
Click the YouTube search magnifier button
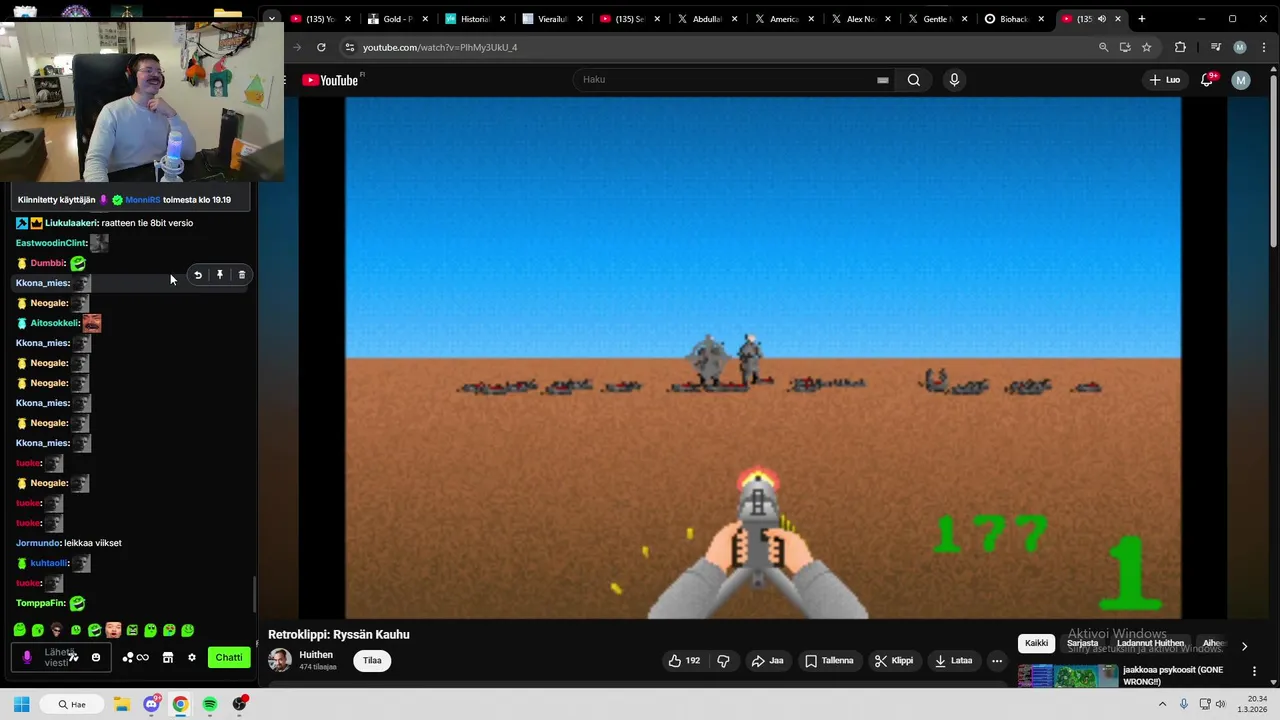pyautogui.click(x=913, y=80)
